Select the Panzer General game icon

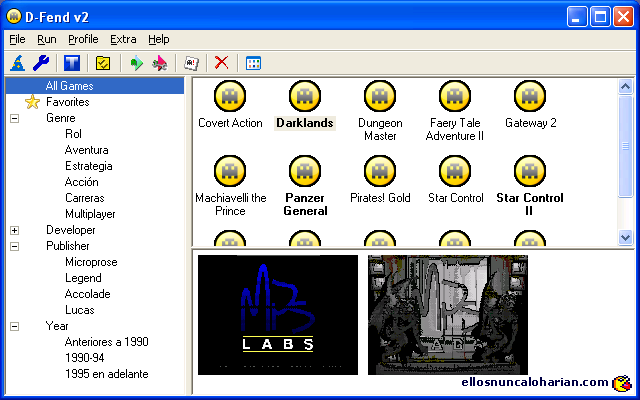305,171
